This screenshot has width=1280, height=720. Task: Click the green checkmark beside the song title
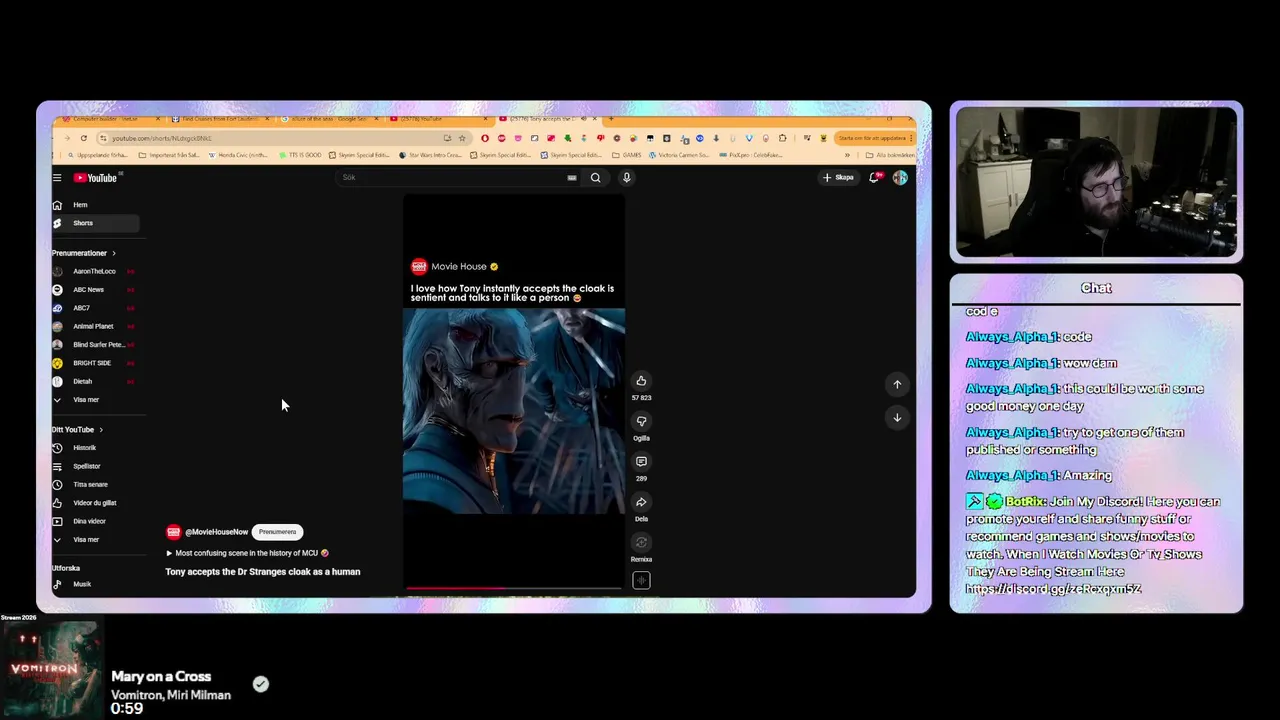pyautogui.click(x=261, y=684)
